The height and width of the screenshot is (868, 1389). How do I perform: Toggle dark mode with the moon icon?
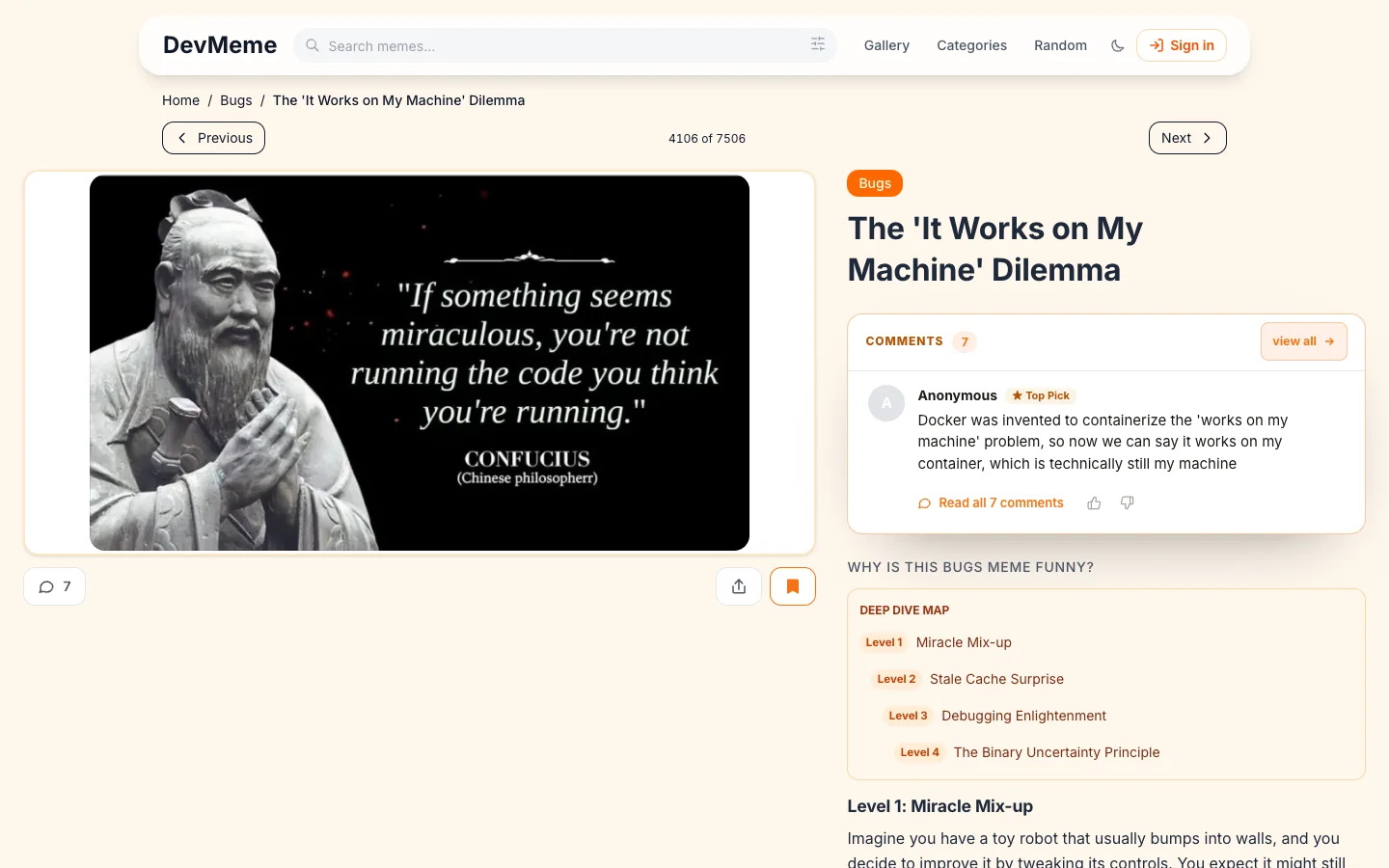point(1117,45)
